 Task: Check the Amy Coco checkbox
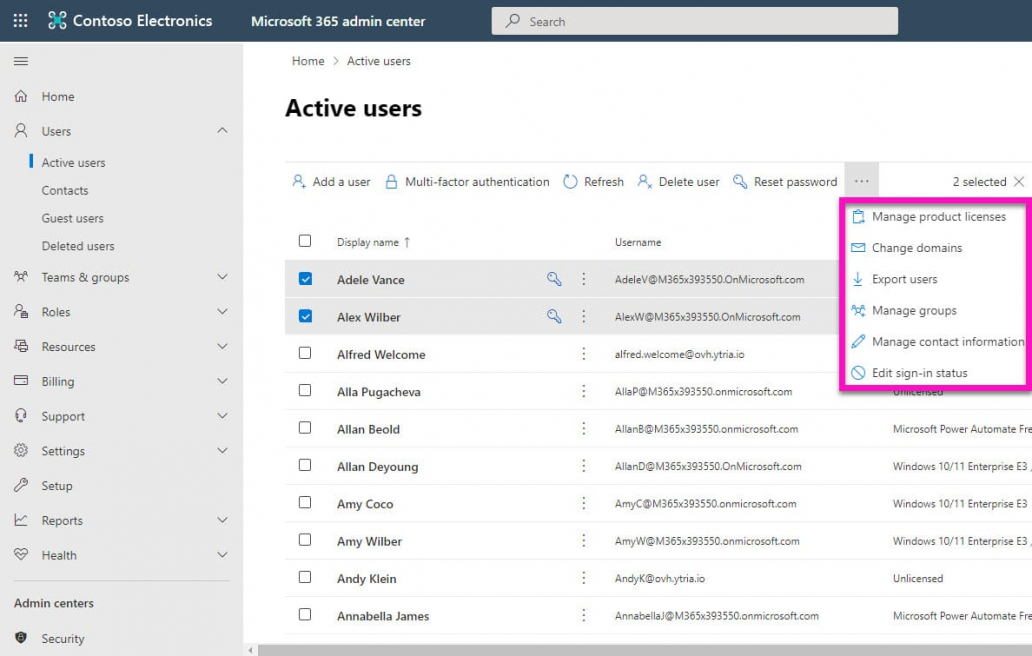tap(305, 502)
